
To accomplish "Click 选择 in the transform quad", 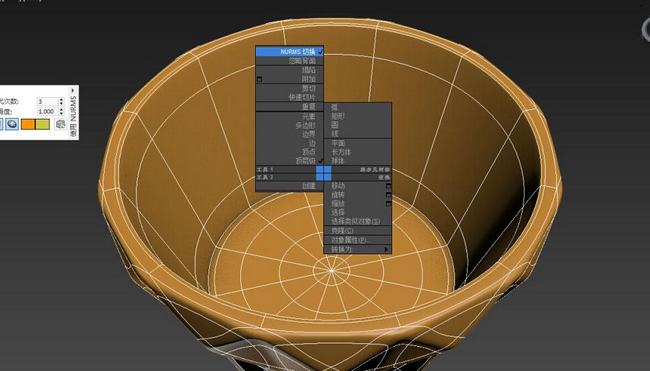I will pyautogui.click(x=357, y=213).
